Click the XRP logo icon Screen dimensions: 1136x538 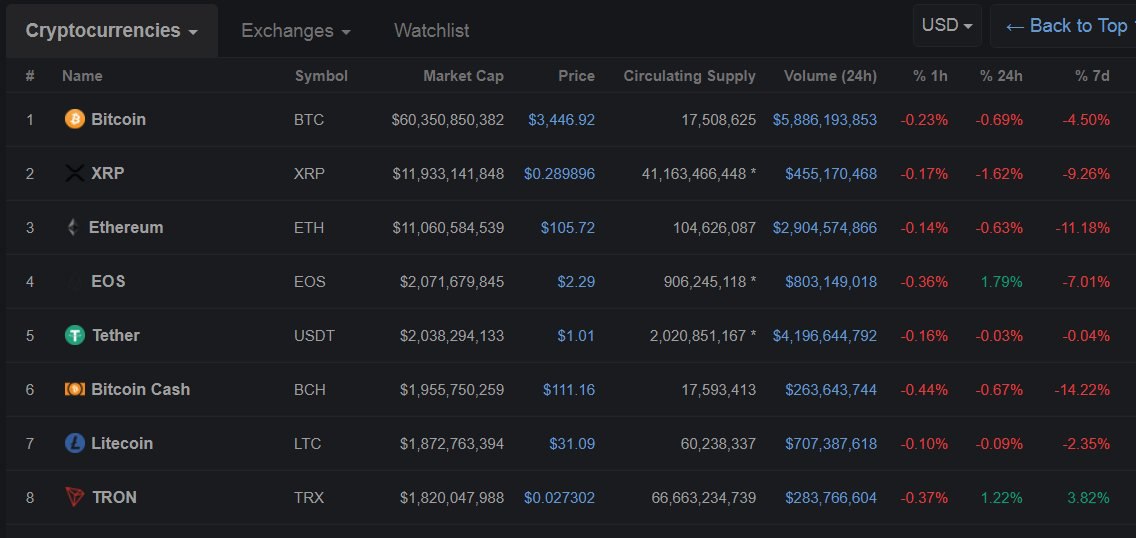[75, 173]
